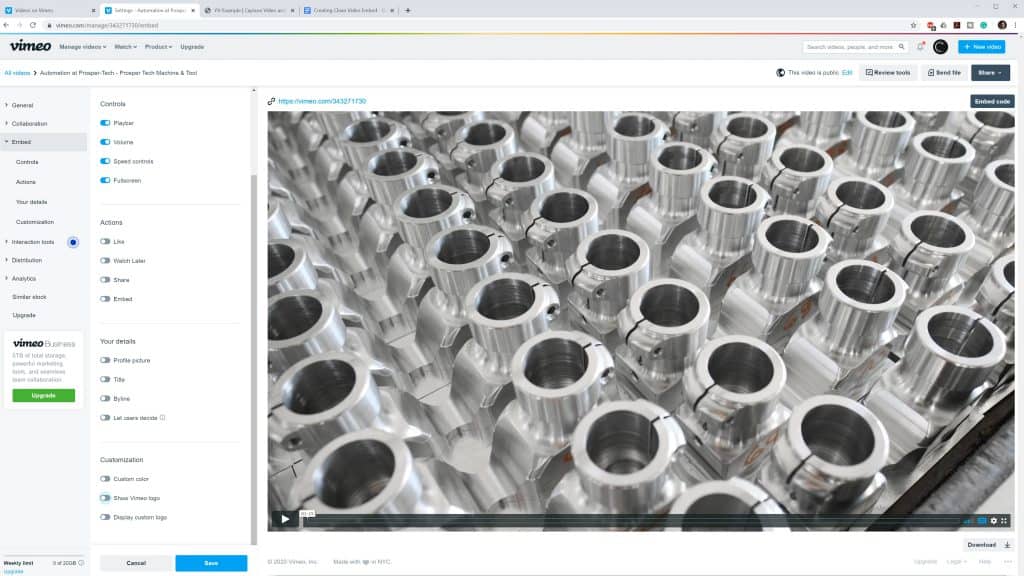This screenshot has height=576, width=1024.
Task: Switch to the Videos on Vimeo tab
Action: pos(49,10)
